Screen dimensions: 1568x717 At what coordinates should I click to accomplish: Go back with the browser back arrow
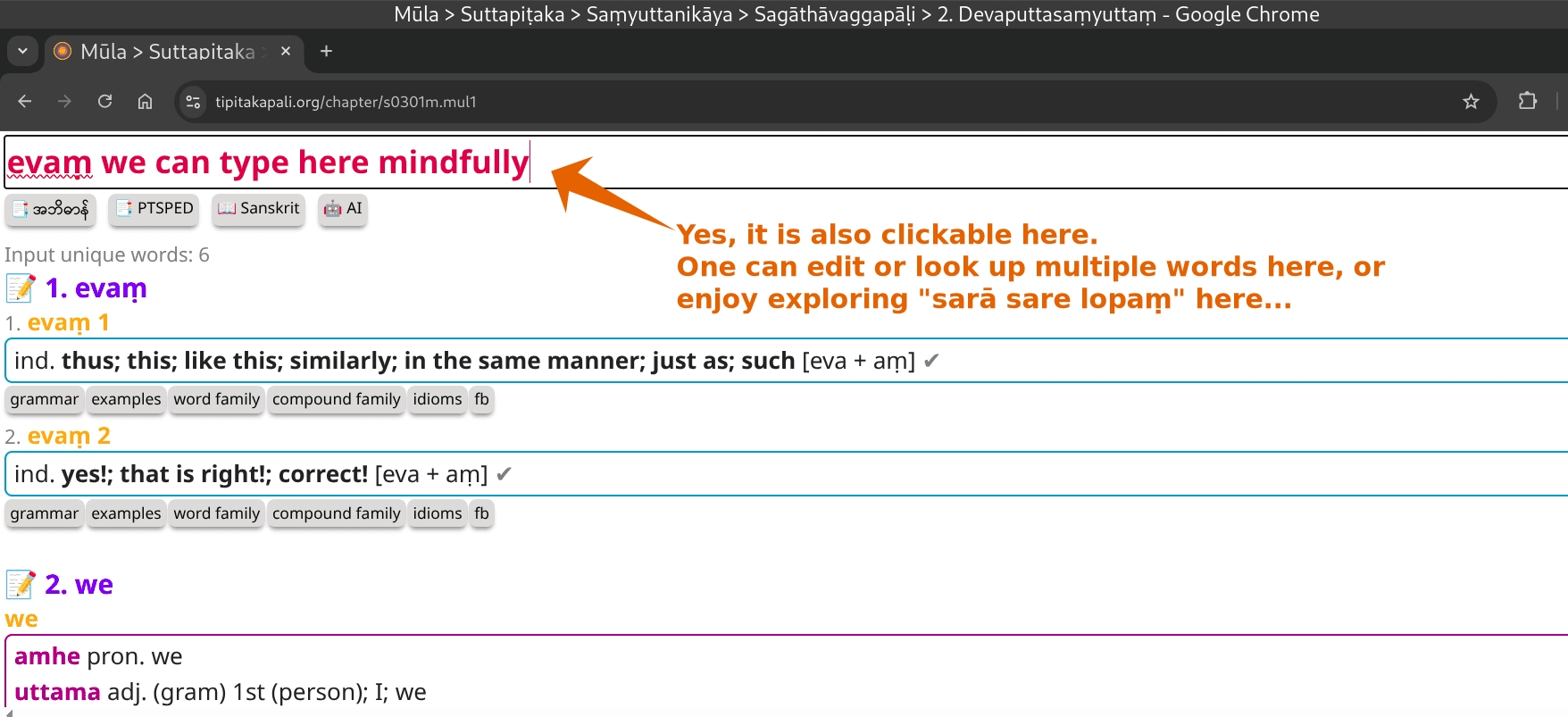(x=25, y=102)
